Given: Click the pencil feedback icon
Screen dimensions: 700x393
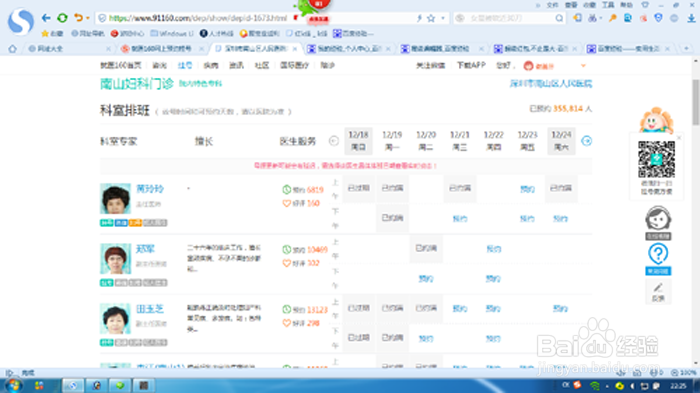Looking at the screenshot, I should pos(658,288).
